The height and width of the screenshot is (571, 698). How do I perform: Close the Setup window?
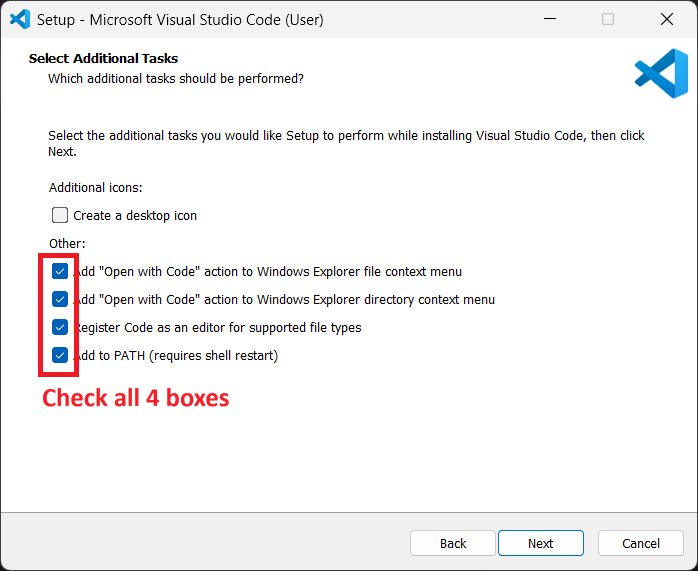[x=667, y=19]
